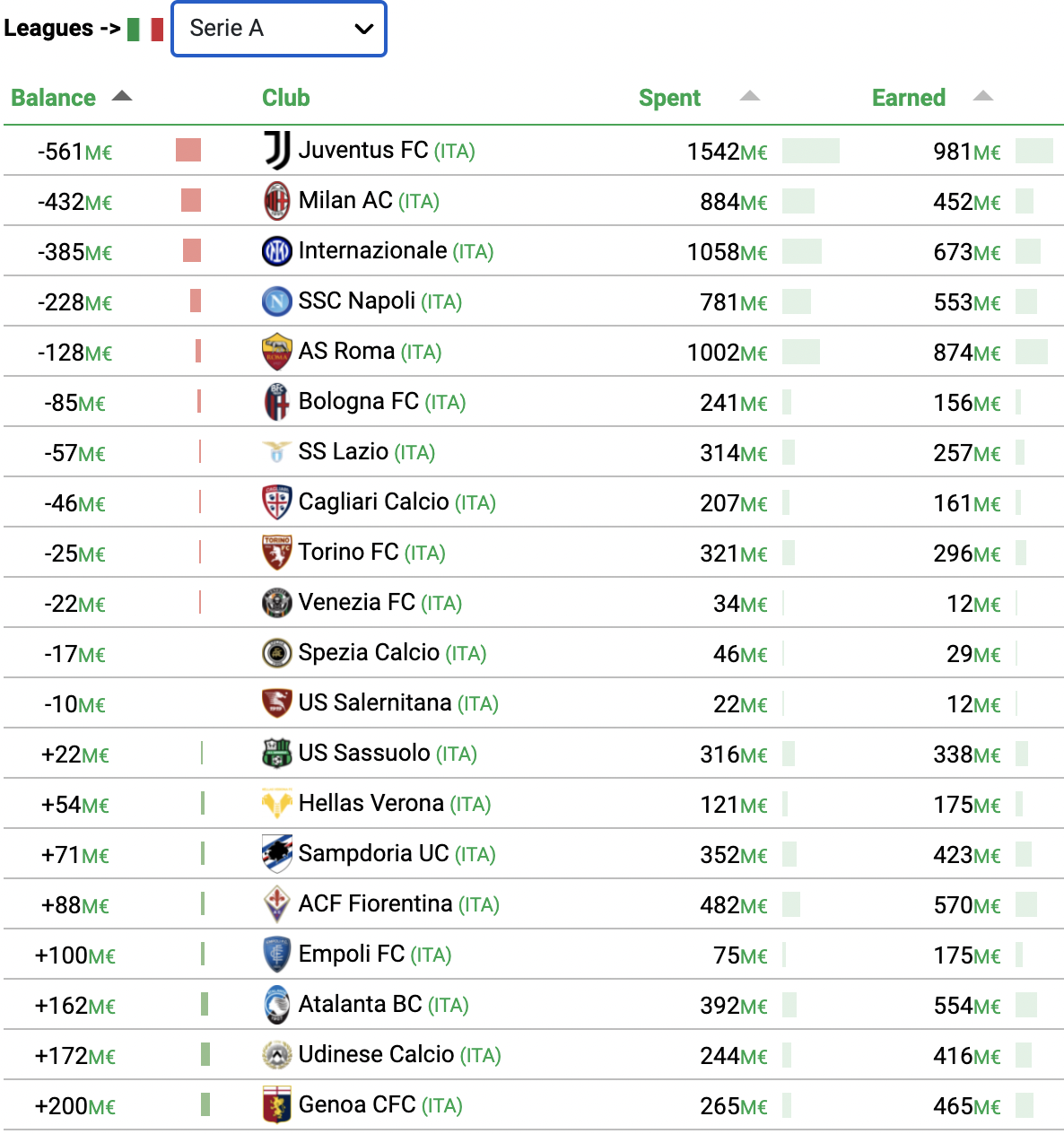Click the Juventus FC crest icon
Image resolution: width=1064 pixels, height=1134 pixels.
pyautogui.click(x=277, y=151)
